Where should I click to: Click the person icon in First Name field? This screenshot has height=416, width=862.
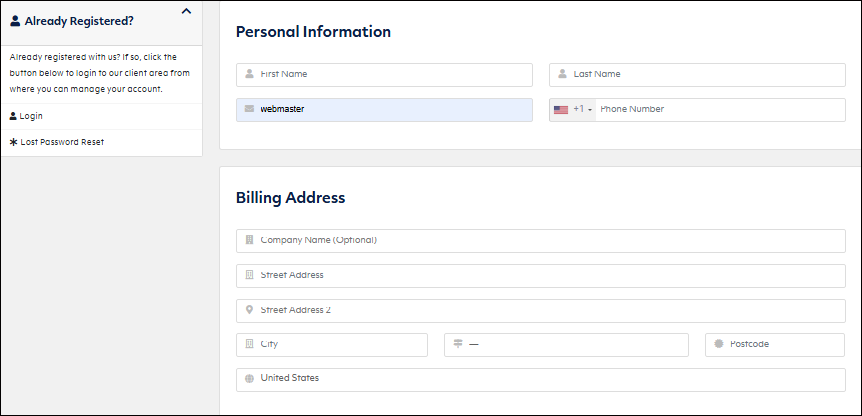249,74
